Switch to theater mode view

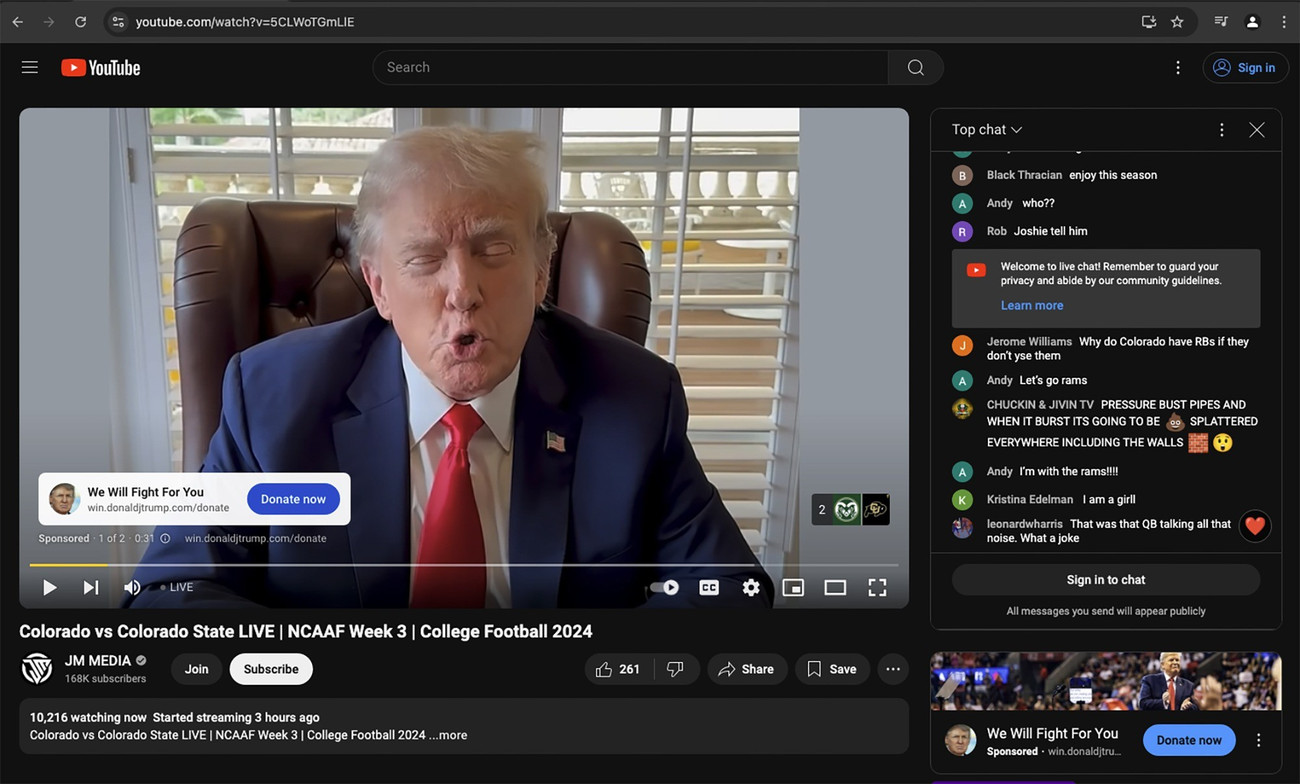tap(835, 588)
